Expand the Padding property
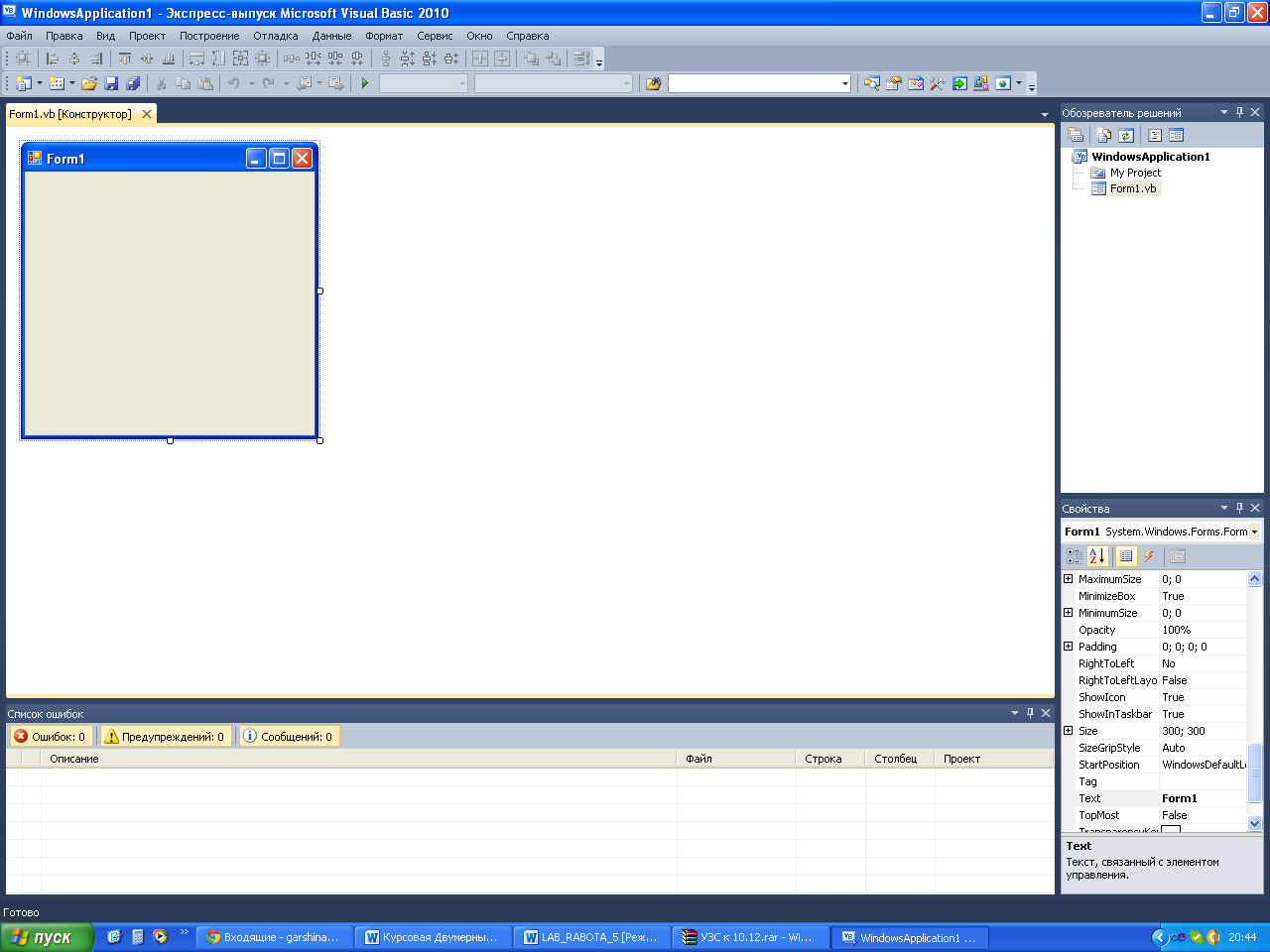The image size is (1270, 952). tap(1069, 647)
